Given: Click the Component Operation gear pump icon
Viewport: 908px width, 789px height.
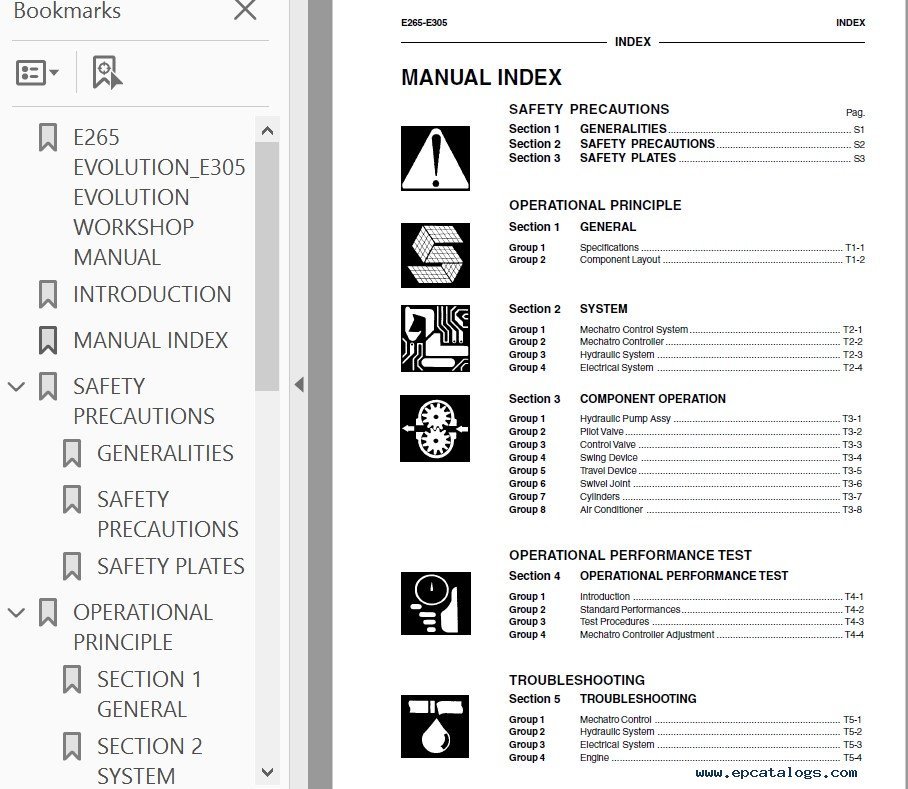Looking at the screenshot, I should pyautogui.click(x=435, y=428).
